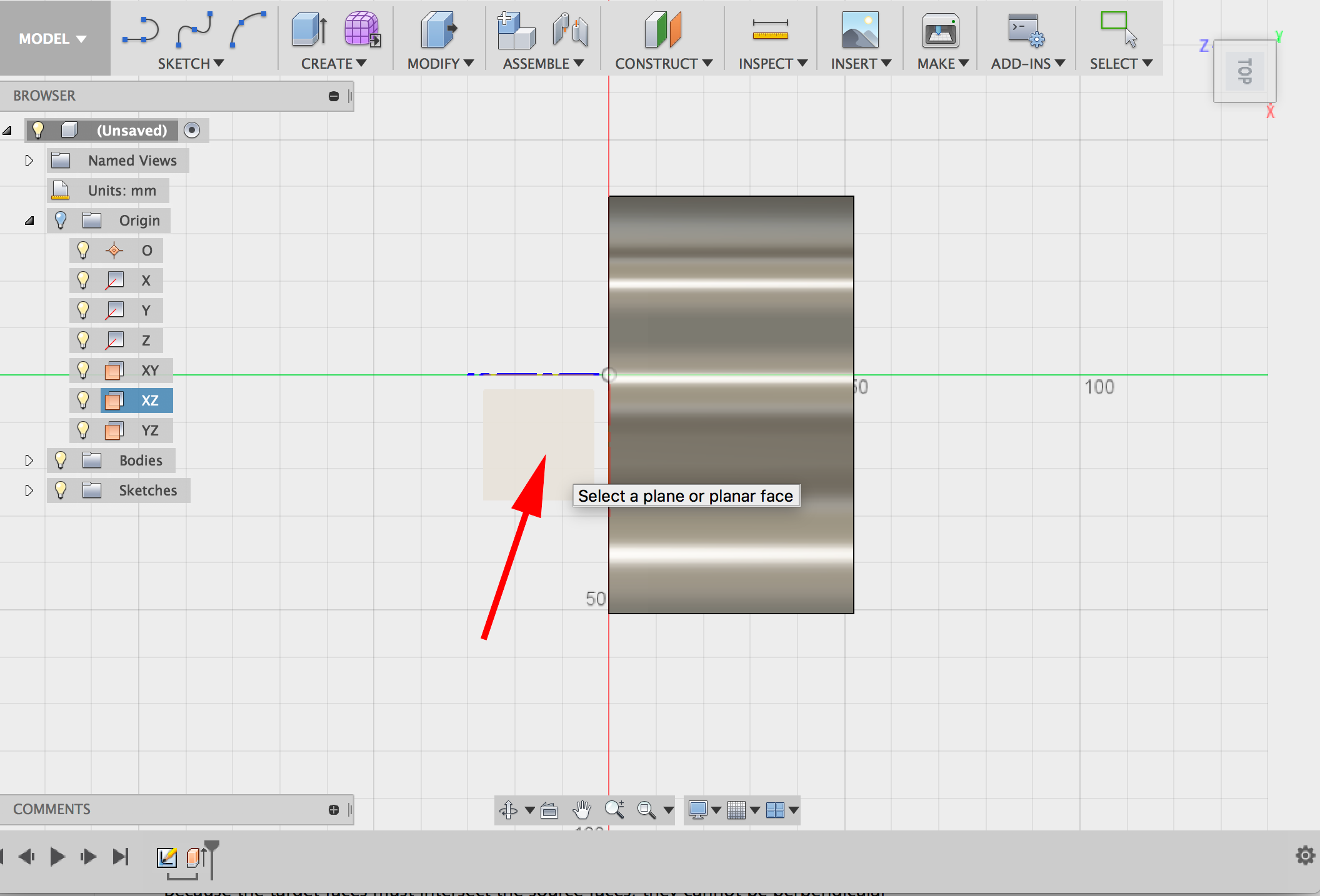Click the Window Select tool icon
The image size is (1320, 896).
coord(1119,29)
